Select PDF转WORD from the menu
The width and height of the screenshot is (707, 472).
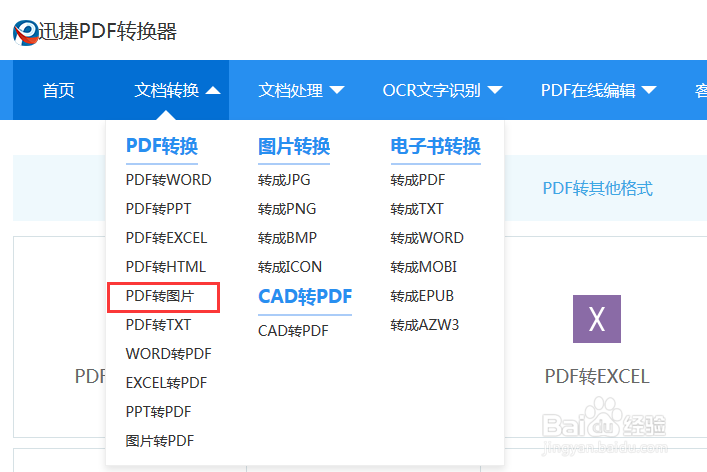tap(169, 180)
